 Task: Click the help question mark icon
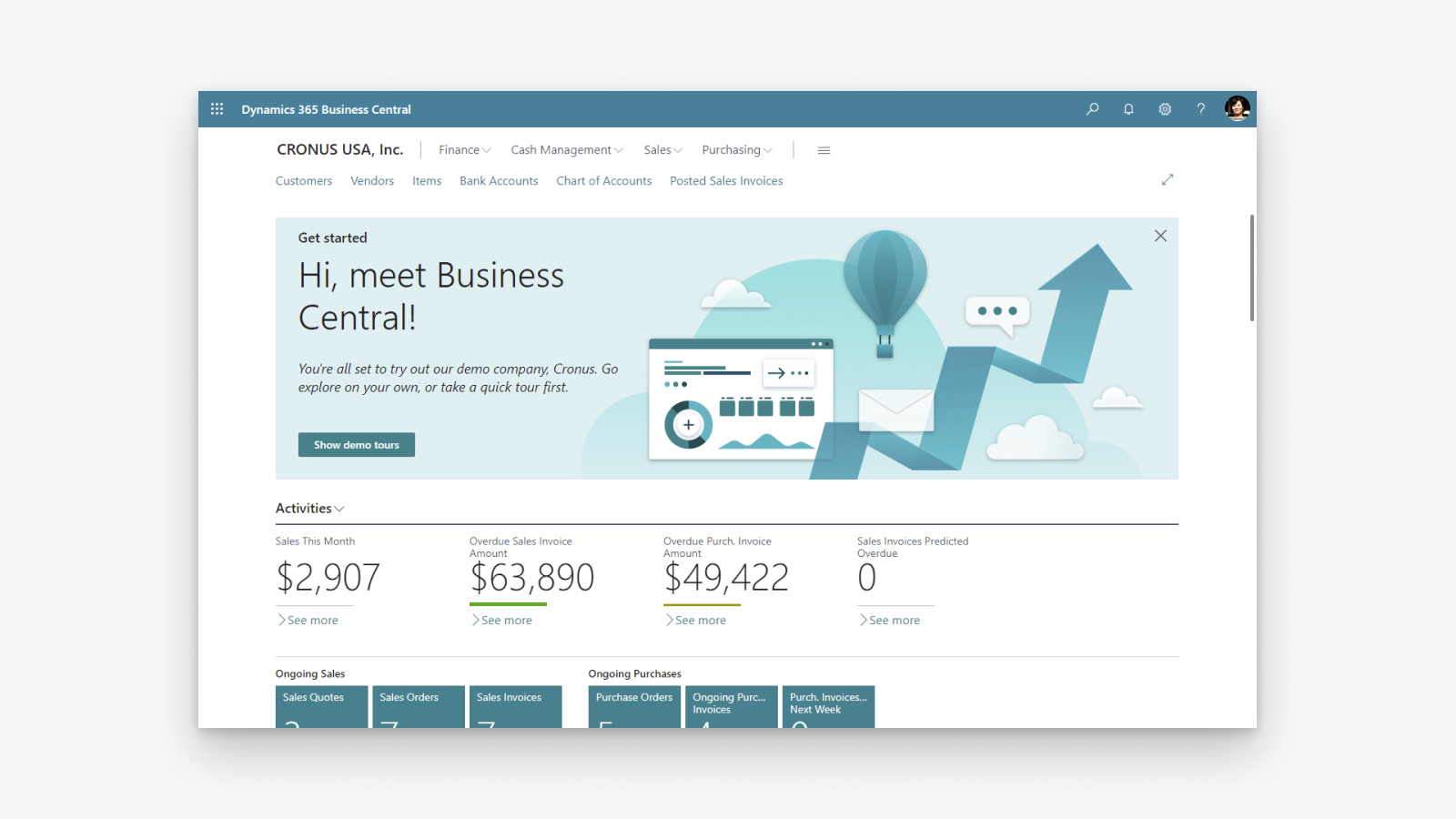pyautogui.click(x=1201, y=109)
